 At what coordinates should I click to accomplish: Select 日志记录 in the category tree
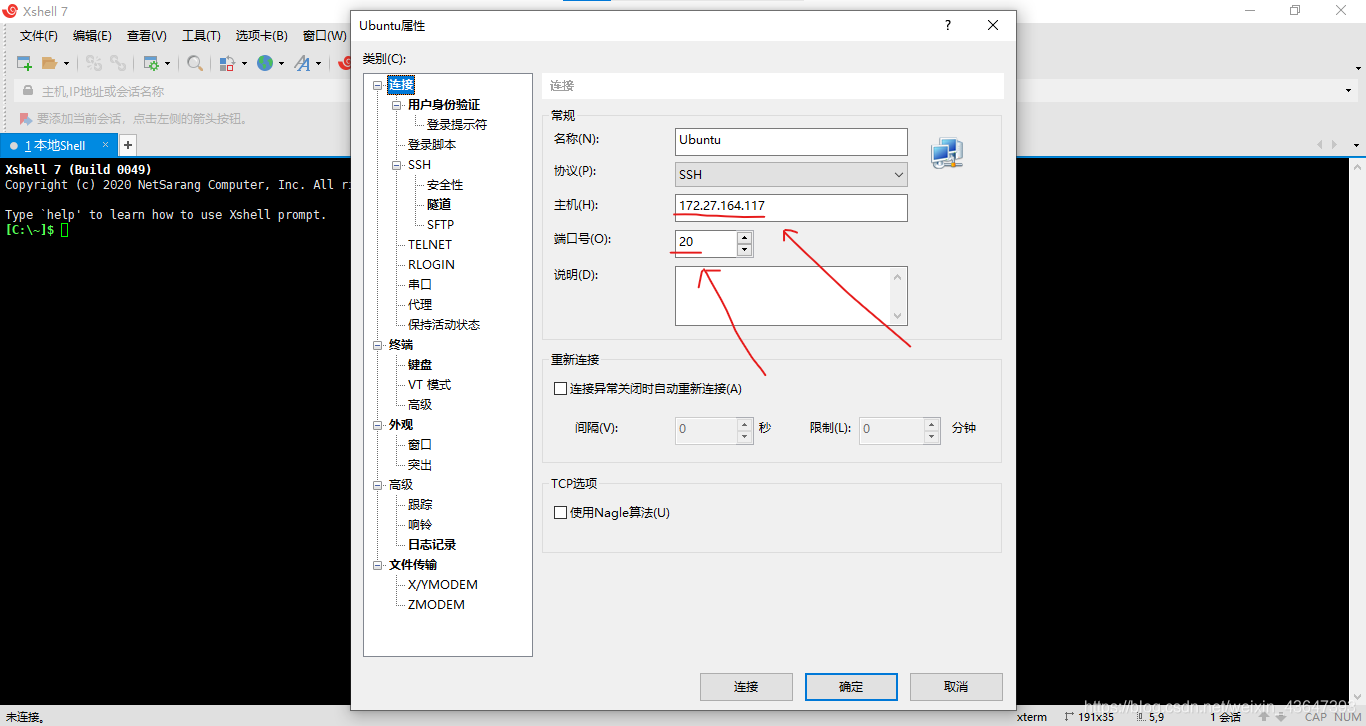point(432,545)
